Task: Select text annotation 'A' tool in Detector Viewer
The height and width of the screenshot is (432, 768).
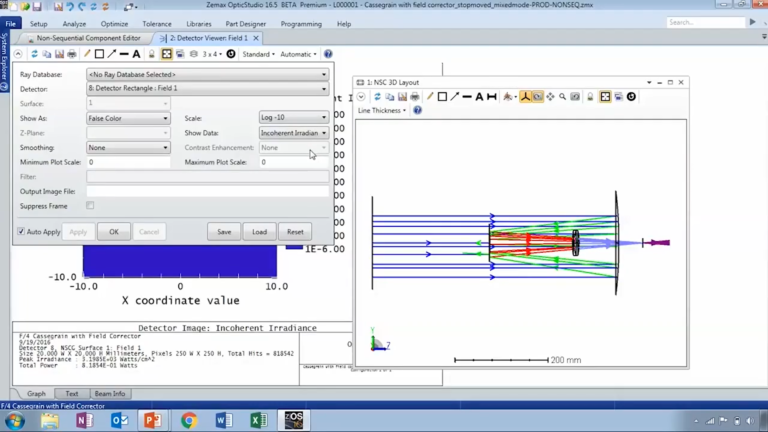Action: tap(136, 54)
